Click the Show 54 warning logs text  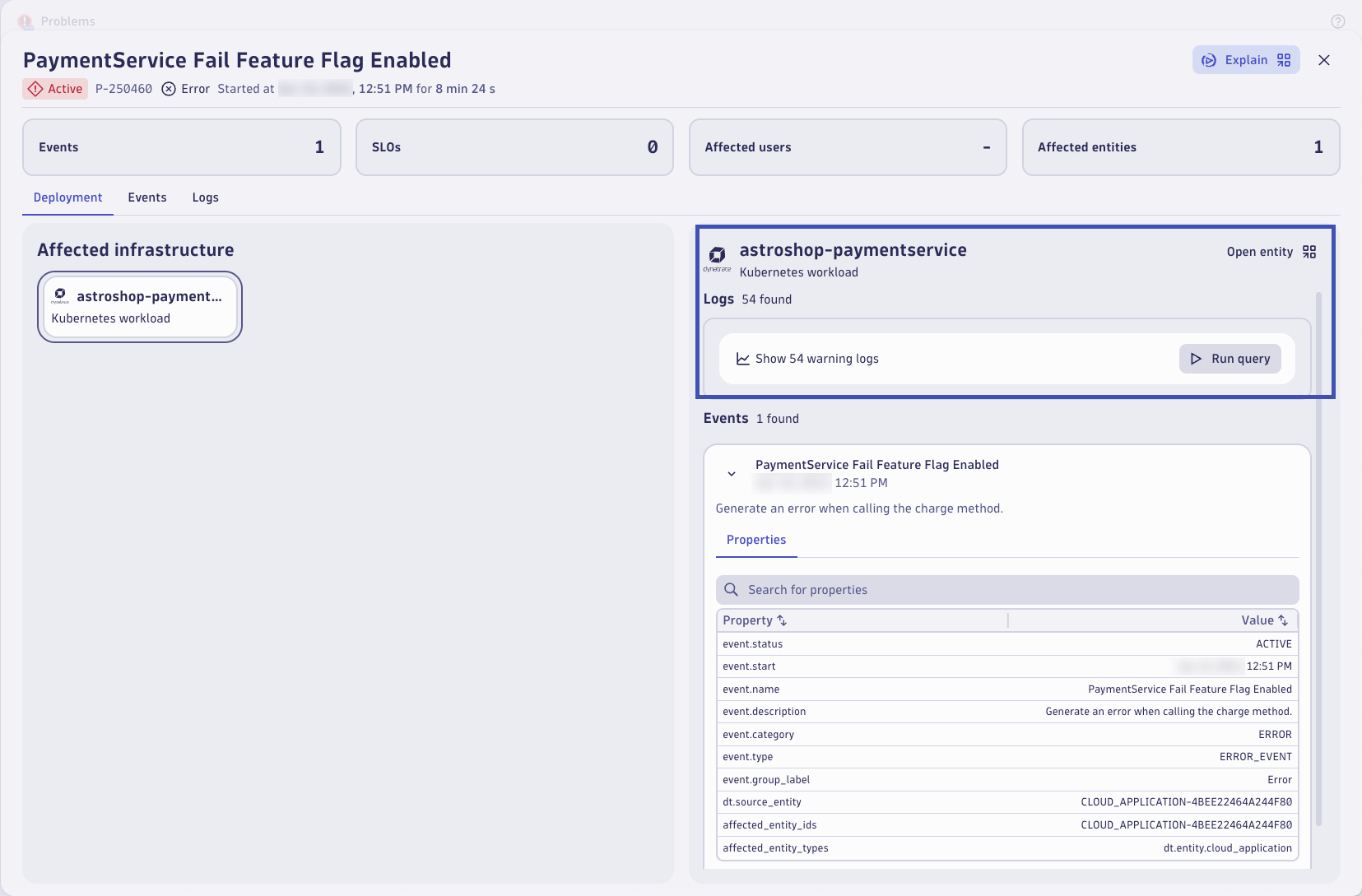click(817, 359)
